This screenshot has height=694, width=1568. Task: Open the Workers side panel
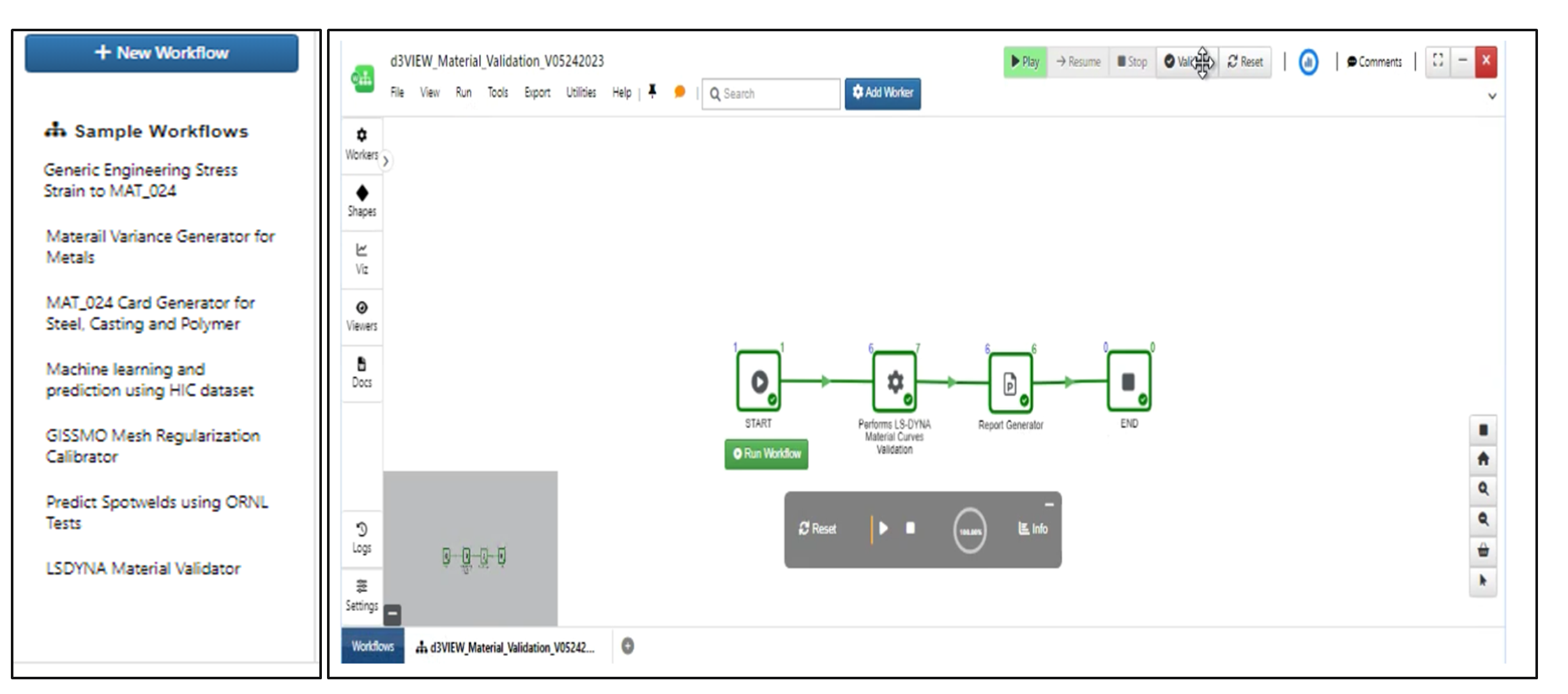[362, 145]
